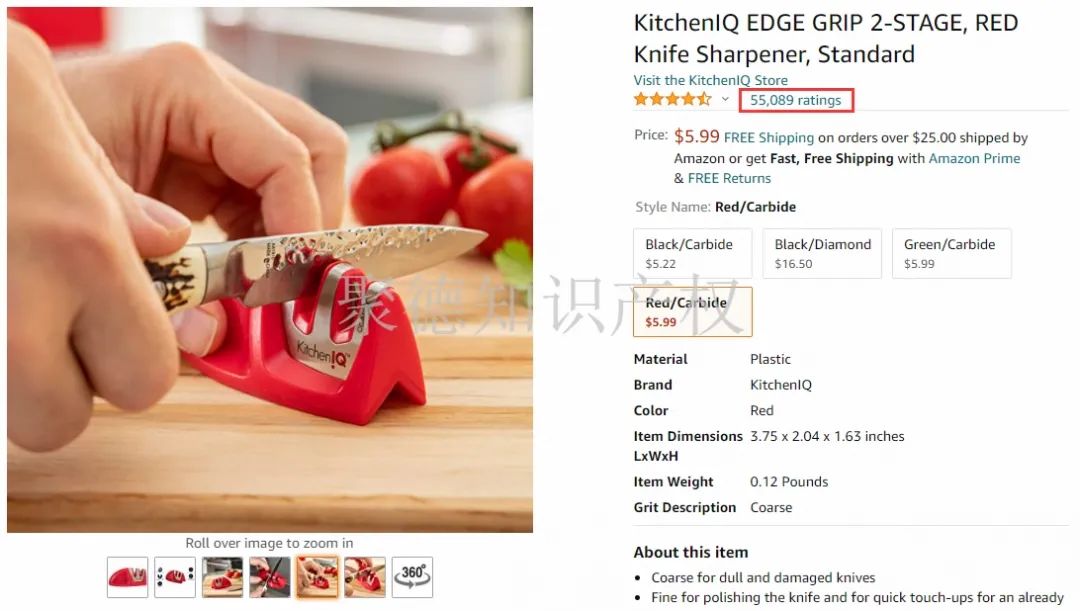Viewport: 1080px width, 611px height.
Task: Expand the rating breakdown chevron
Action: point(725,100)
